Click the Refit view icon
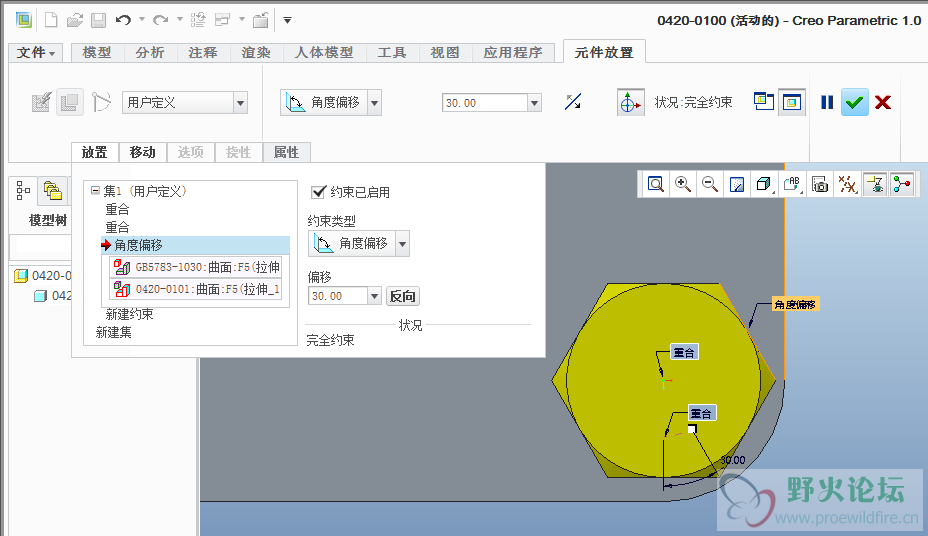Screen dimensions: 928x536 (x=656, y=184)
